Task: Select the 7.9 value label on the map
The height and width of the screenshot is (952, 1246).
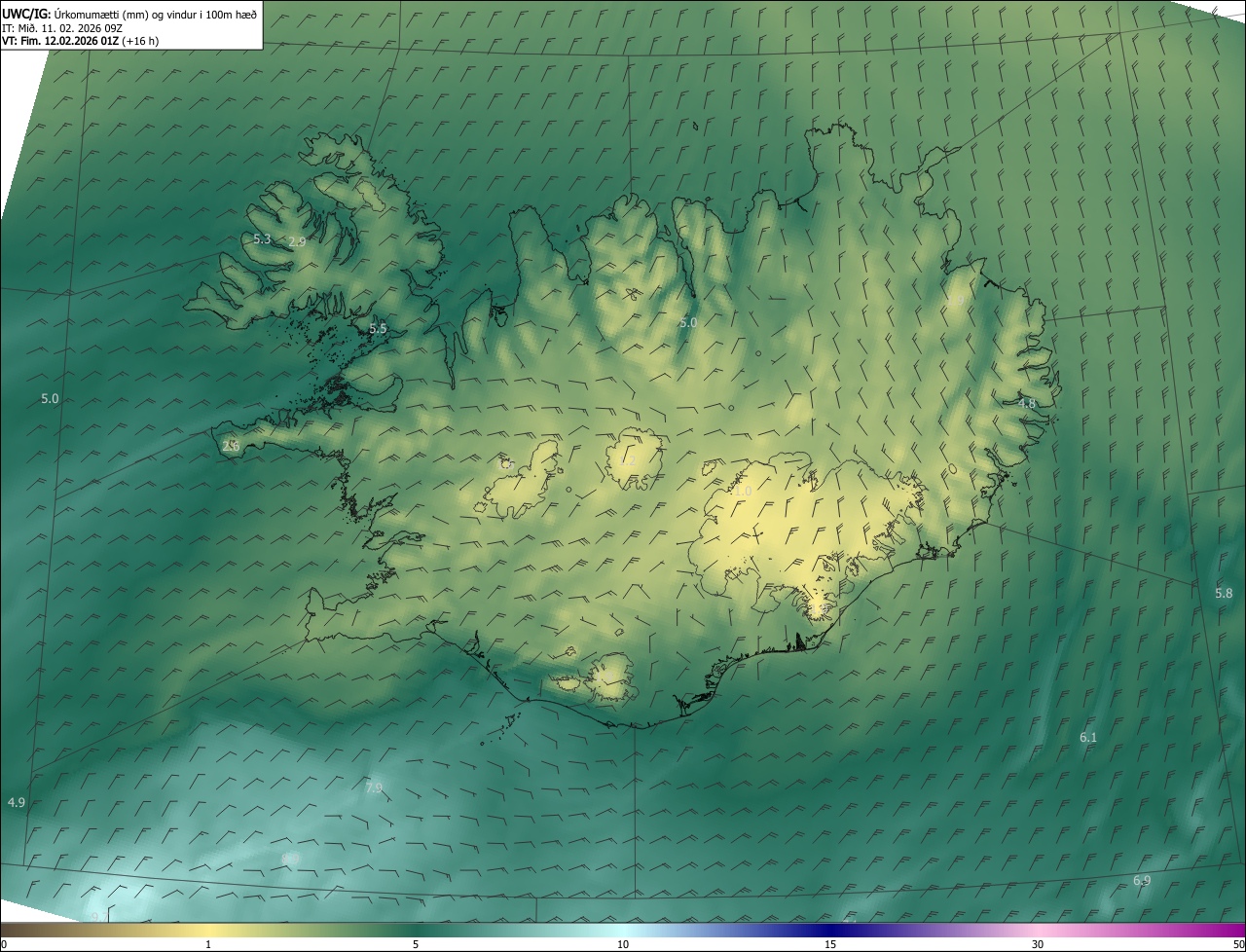Action: (x=374, y=787)
